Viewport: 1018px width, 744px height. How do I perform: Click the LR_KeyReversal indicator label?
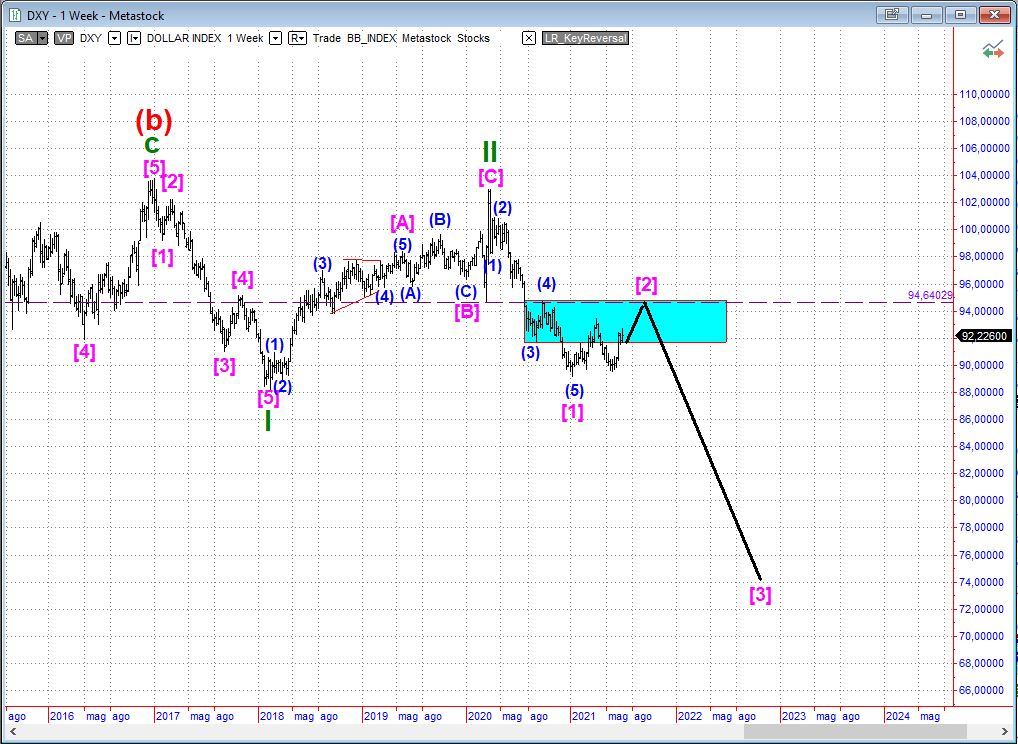pyautogui.click(x=585, y=38)
